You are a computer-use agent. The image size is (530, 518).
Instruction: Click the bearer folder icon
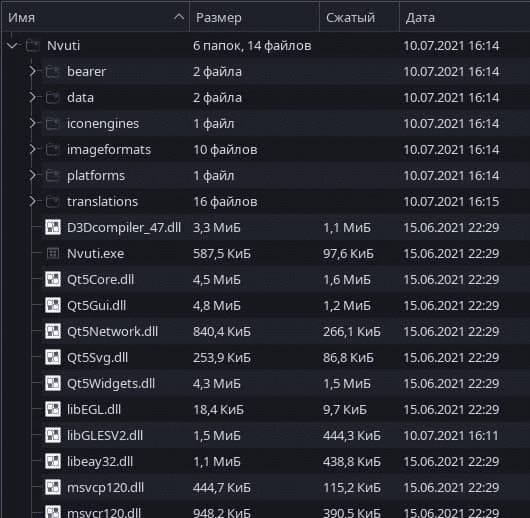coord(53,71)
